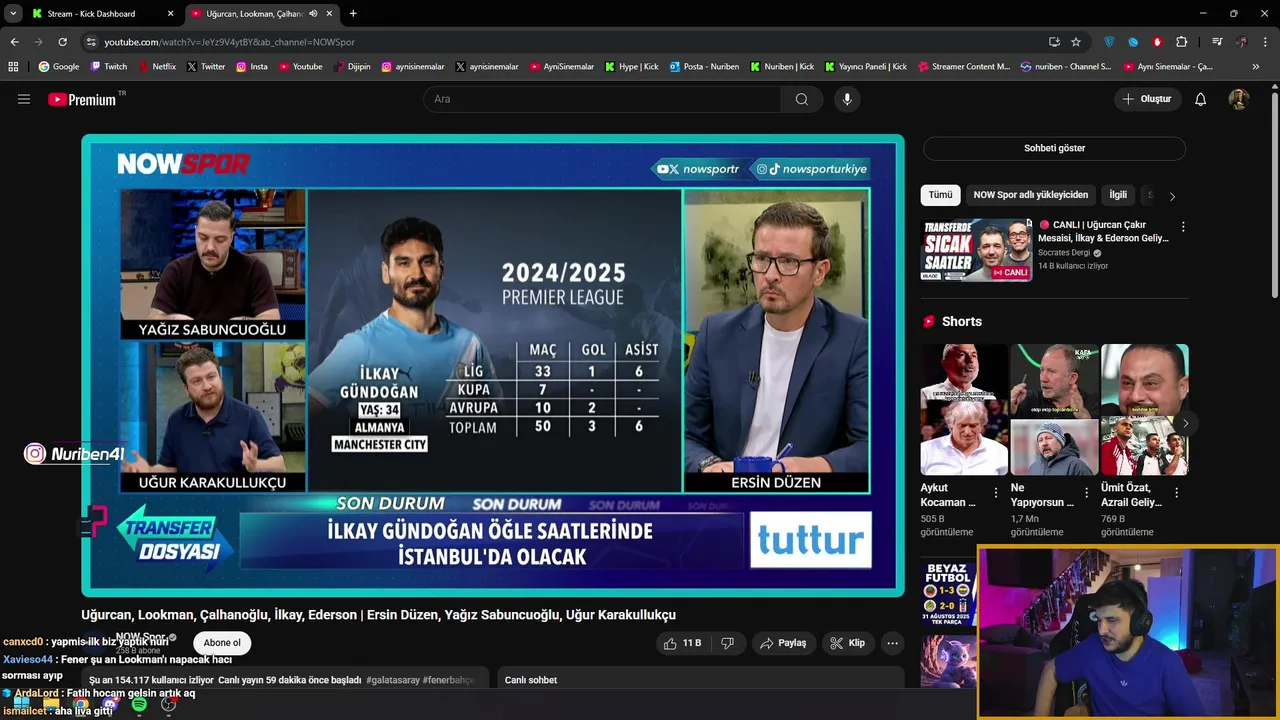Viewport: 1280px width, 720px height.
Task: Open the tab search dropdown arrow
Action: tap(13, 14)
